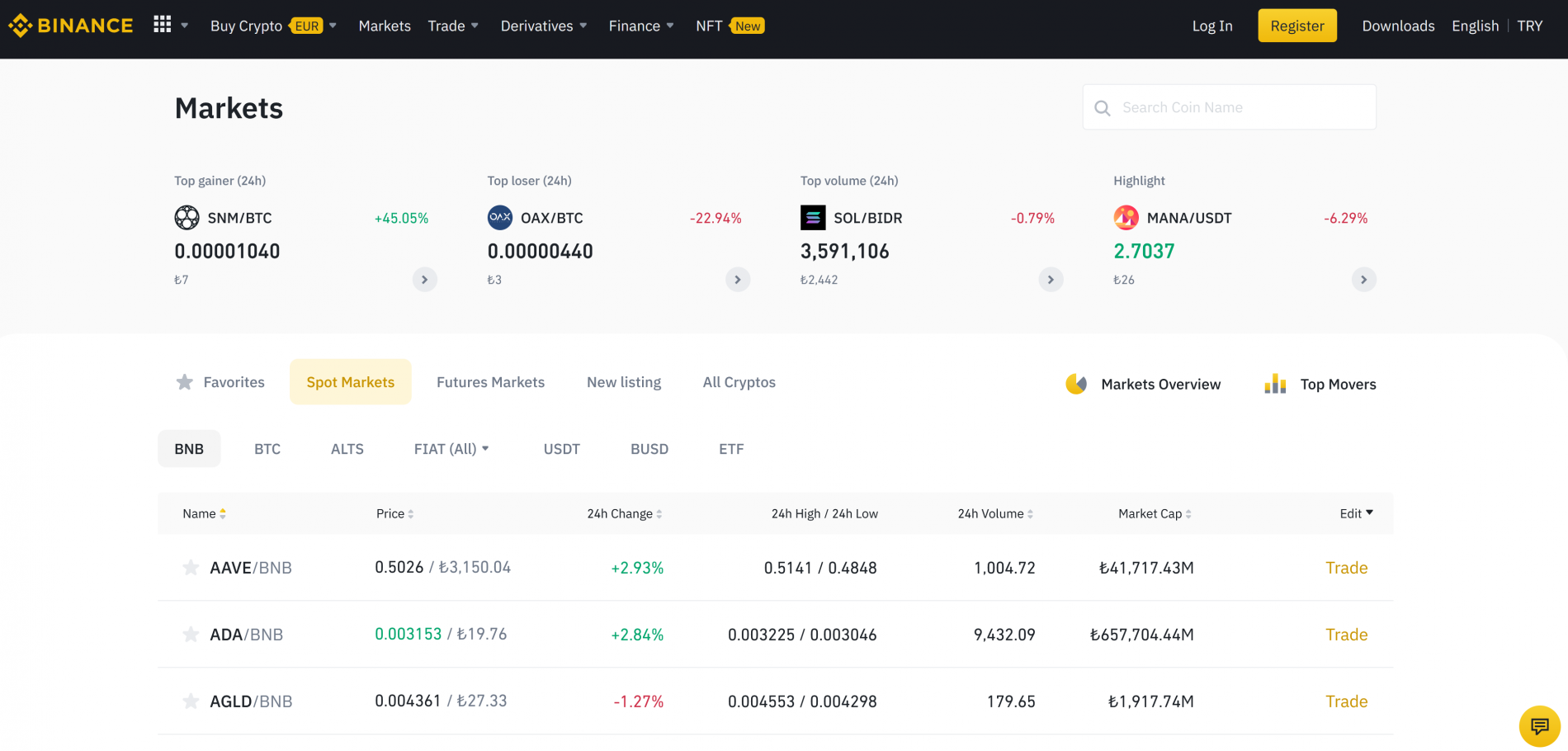Click the SNM/BTC coin icon
This screenshot has width=1568, height=751.
tap(187, 218)
